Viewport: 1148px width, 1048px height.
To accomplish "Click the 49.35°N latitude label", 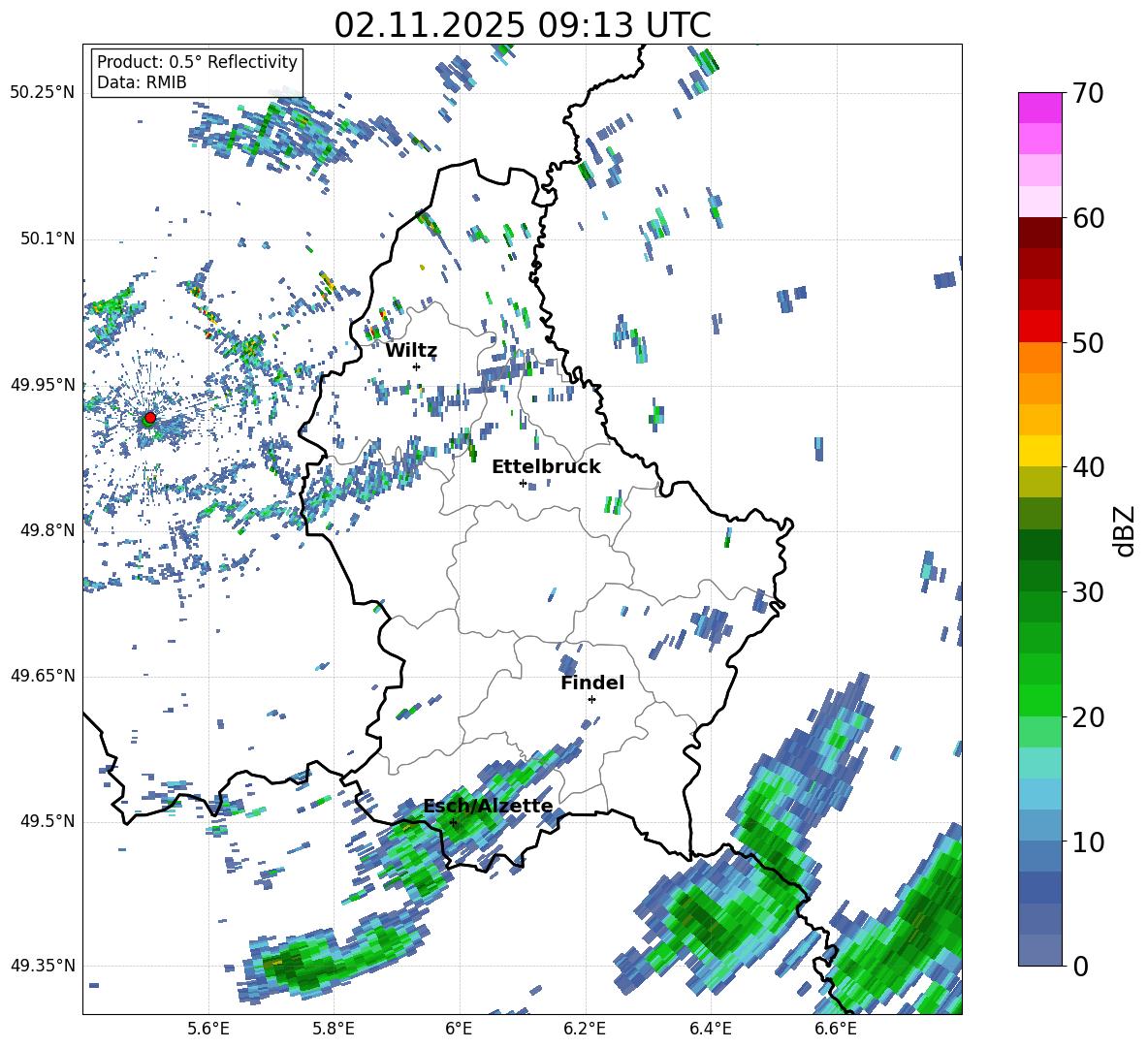I will pos(43,966).
